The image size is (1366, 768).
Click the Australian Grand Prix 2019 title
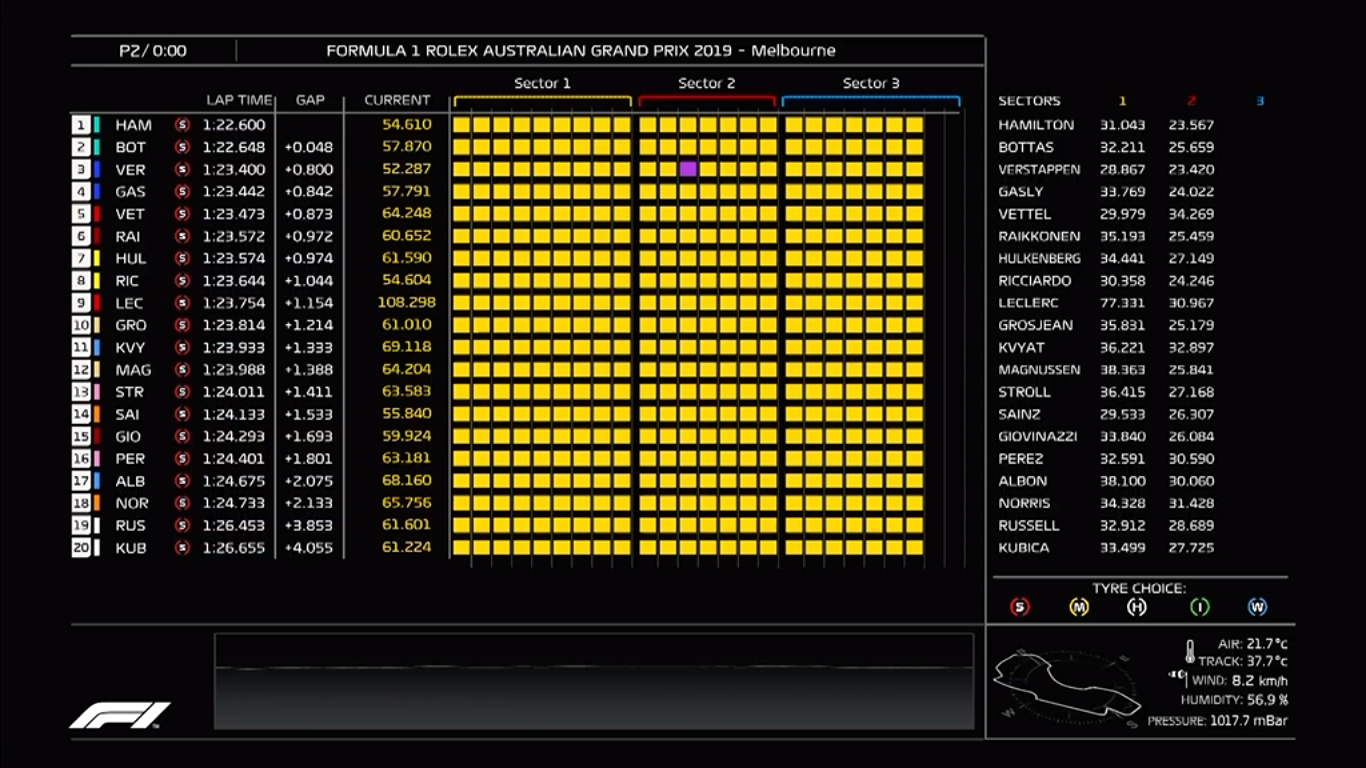point(581,51)
